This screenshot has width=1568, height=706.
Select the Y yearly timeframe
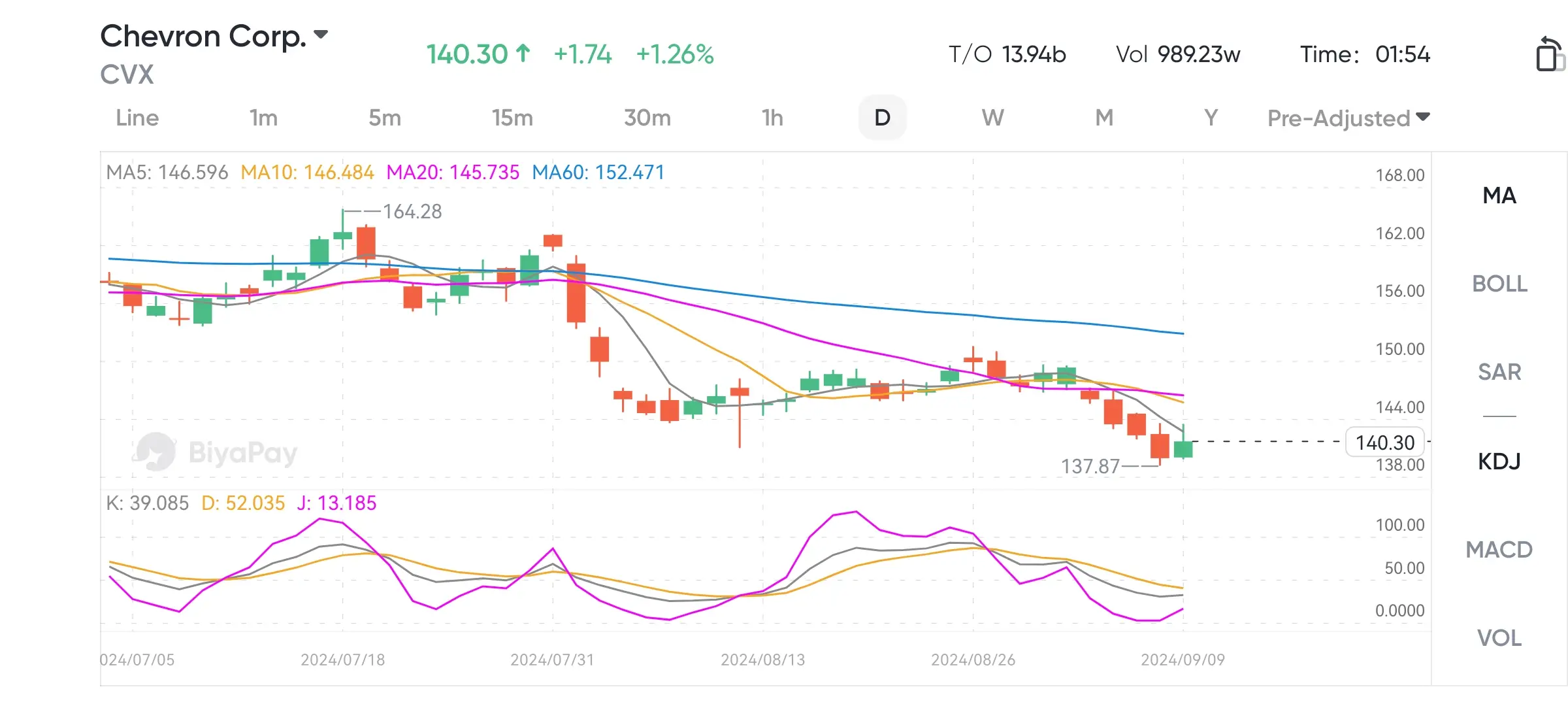(x=1211, y=118)
